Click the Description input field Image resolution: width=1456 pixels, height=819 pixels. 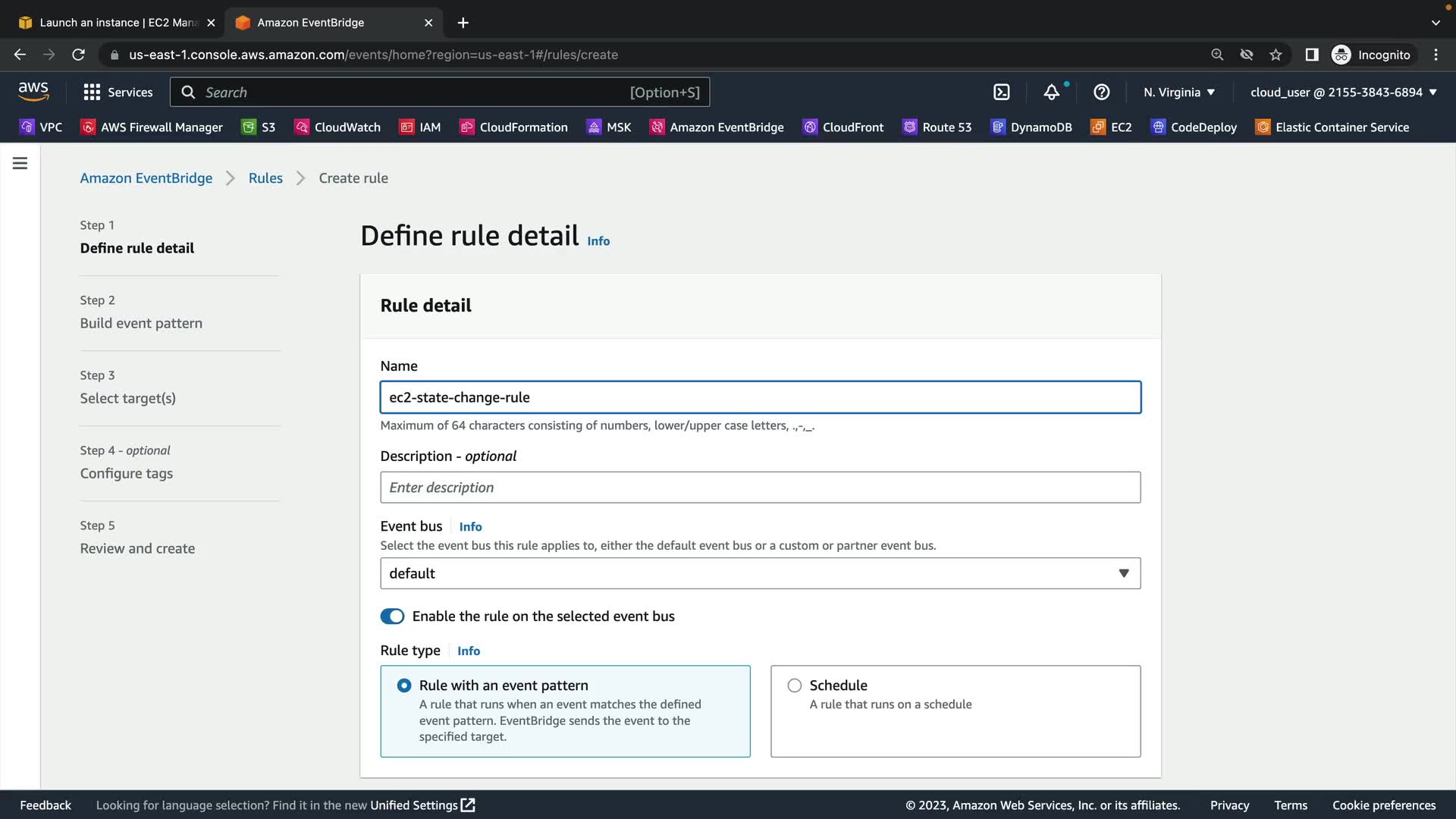(760, 488)
